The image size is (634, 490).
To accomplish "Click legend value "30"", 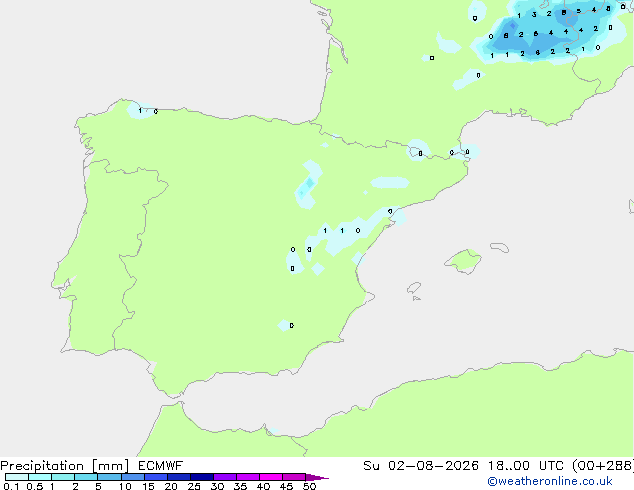I will pos(217,486).
